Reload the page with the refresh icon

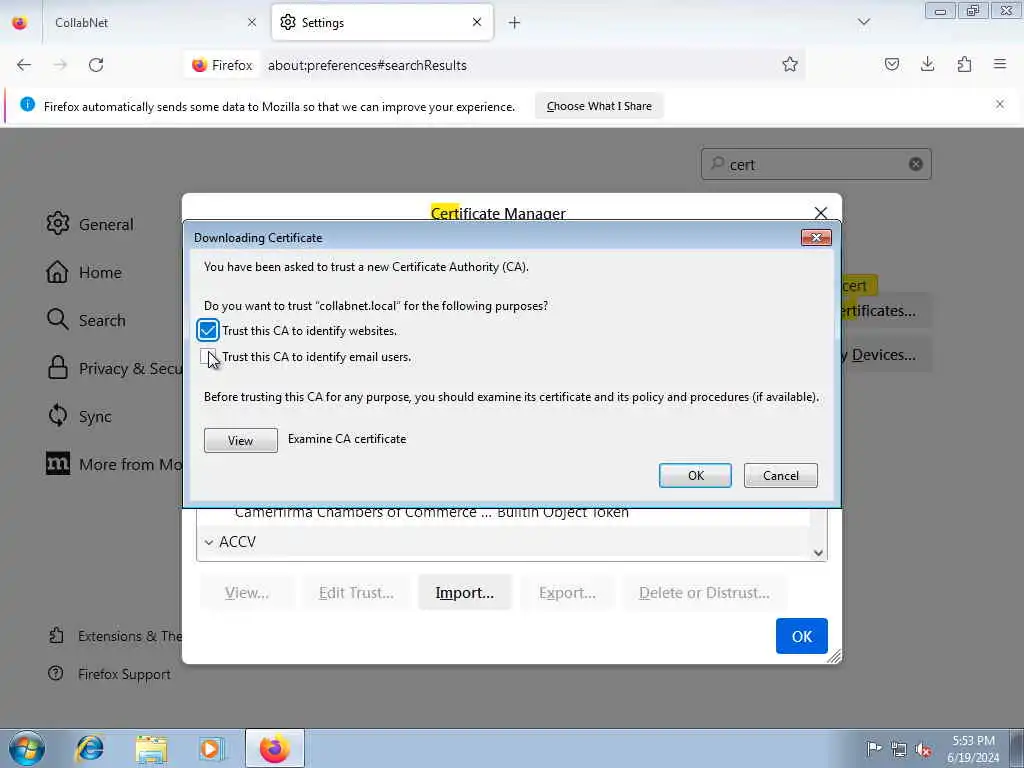96,65
